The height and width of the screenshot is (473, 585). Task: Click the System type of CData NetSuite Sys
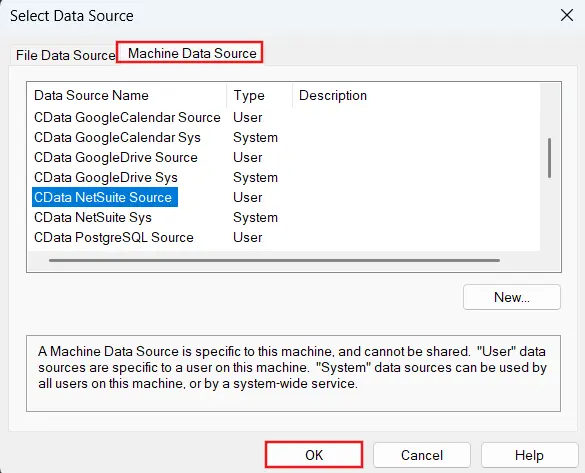(x=256, y=217)
